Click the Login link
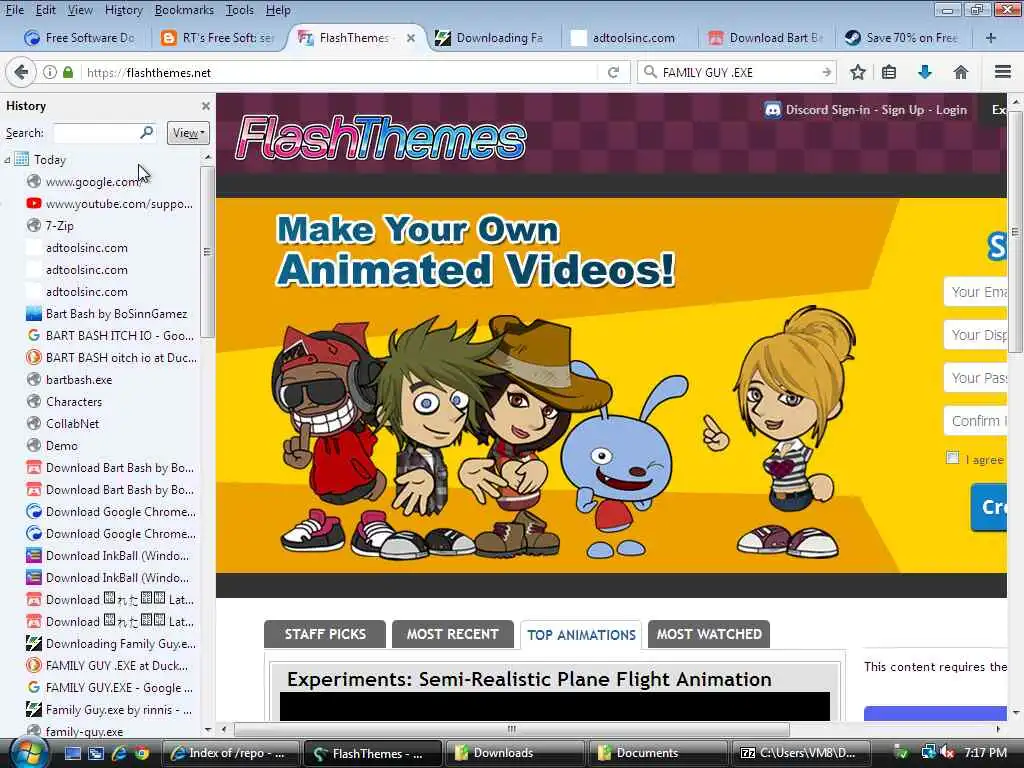This screenshot has width=1024, height=768. (951, 110)
